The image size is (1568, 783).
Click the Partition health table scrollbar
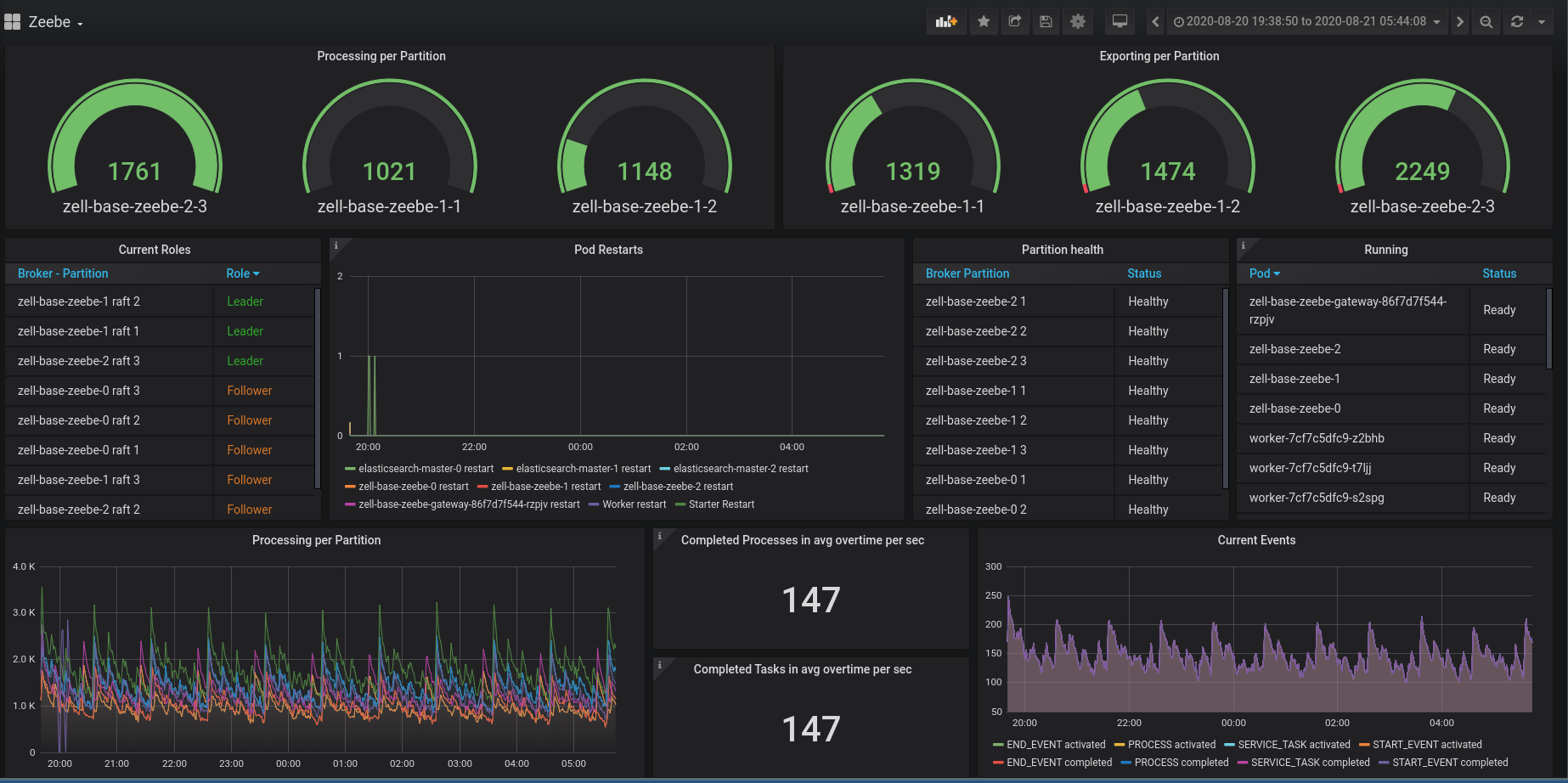coord(1226,388)
